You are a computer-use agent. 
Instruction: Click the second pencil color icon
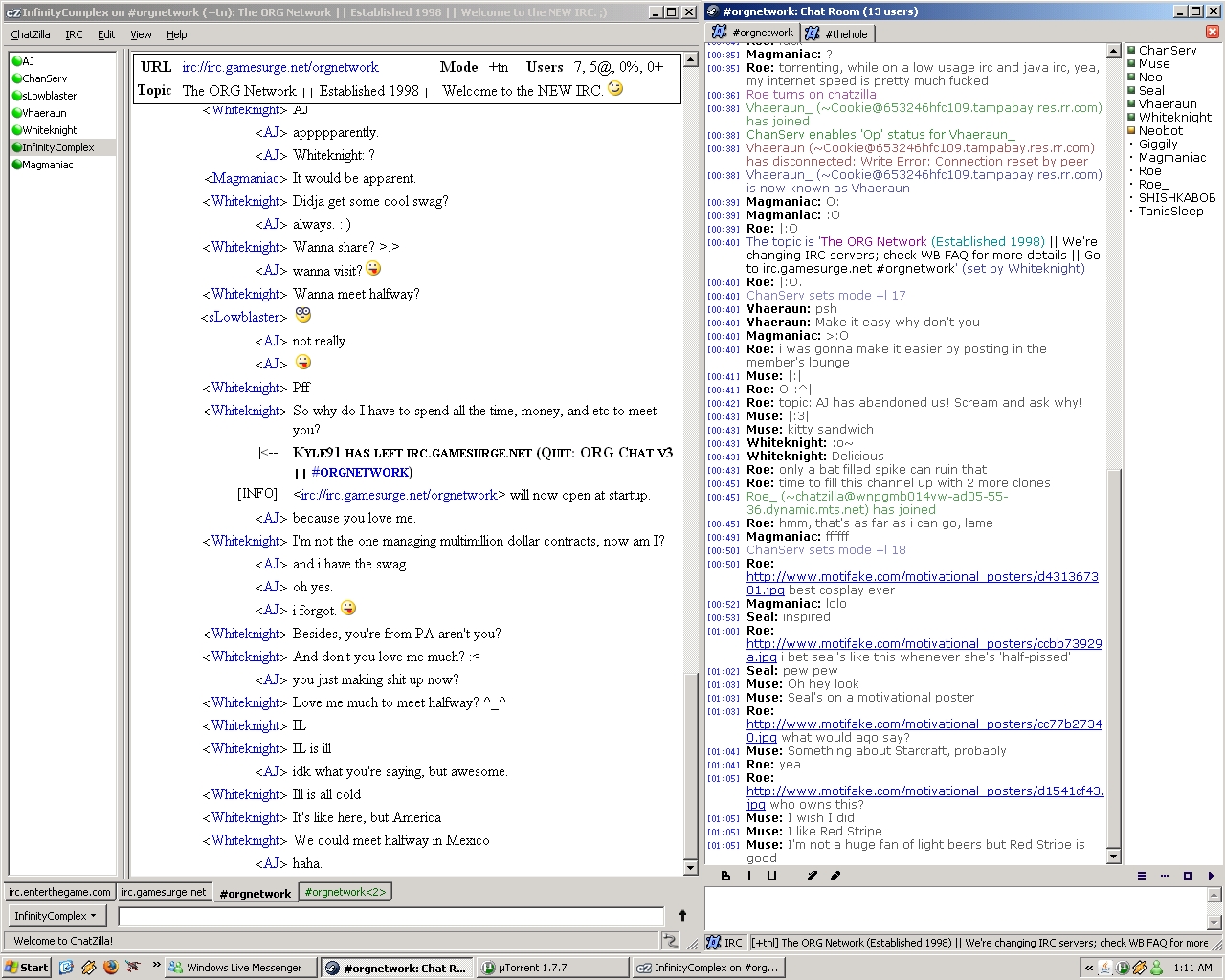(835, 876)
